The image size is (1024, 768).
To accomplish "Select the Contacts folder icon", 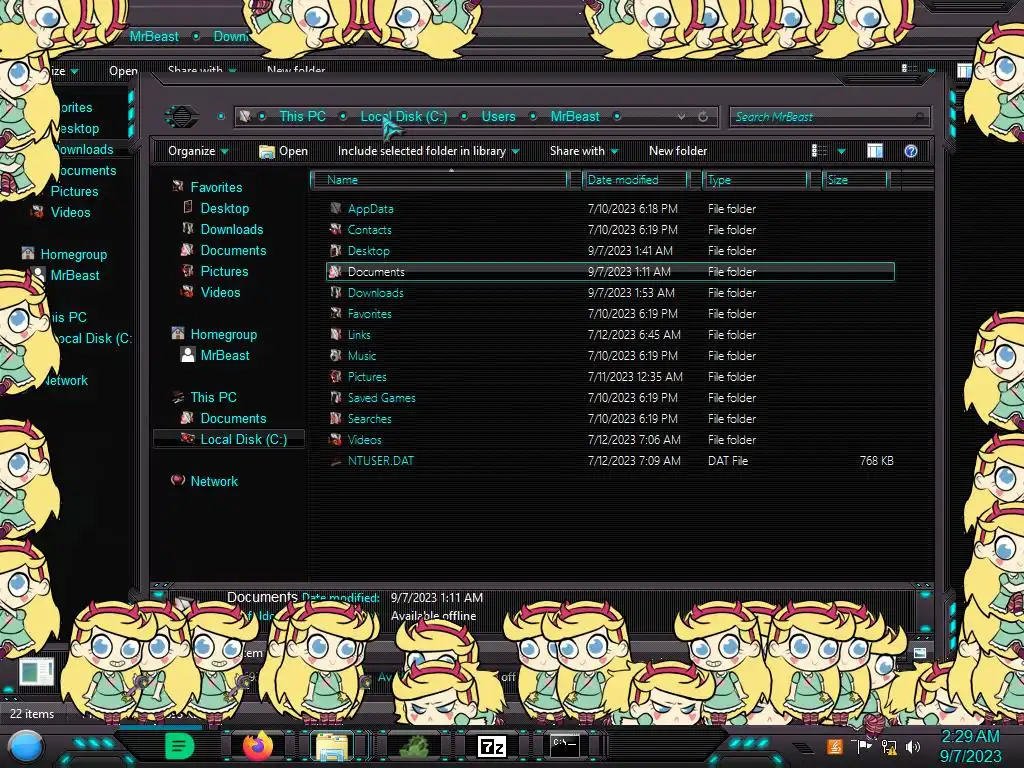I will [336, 229].
